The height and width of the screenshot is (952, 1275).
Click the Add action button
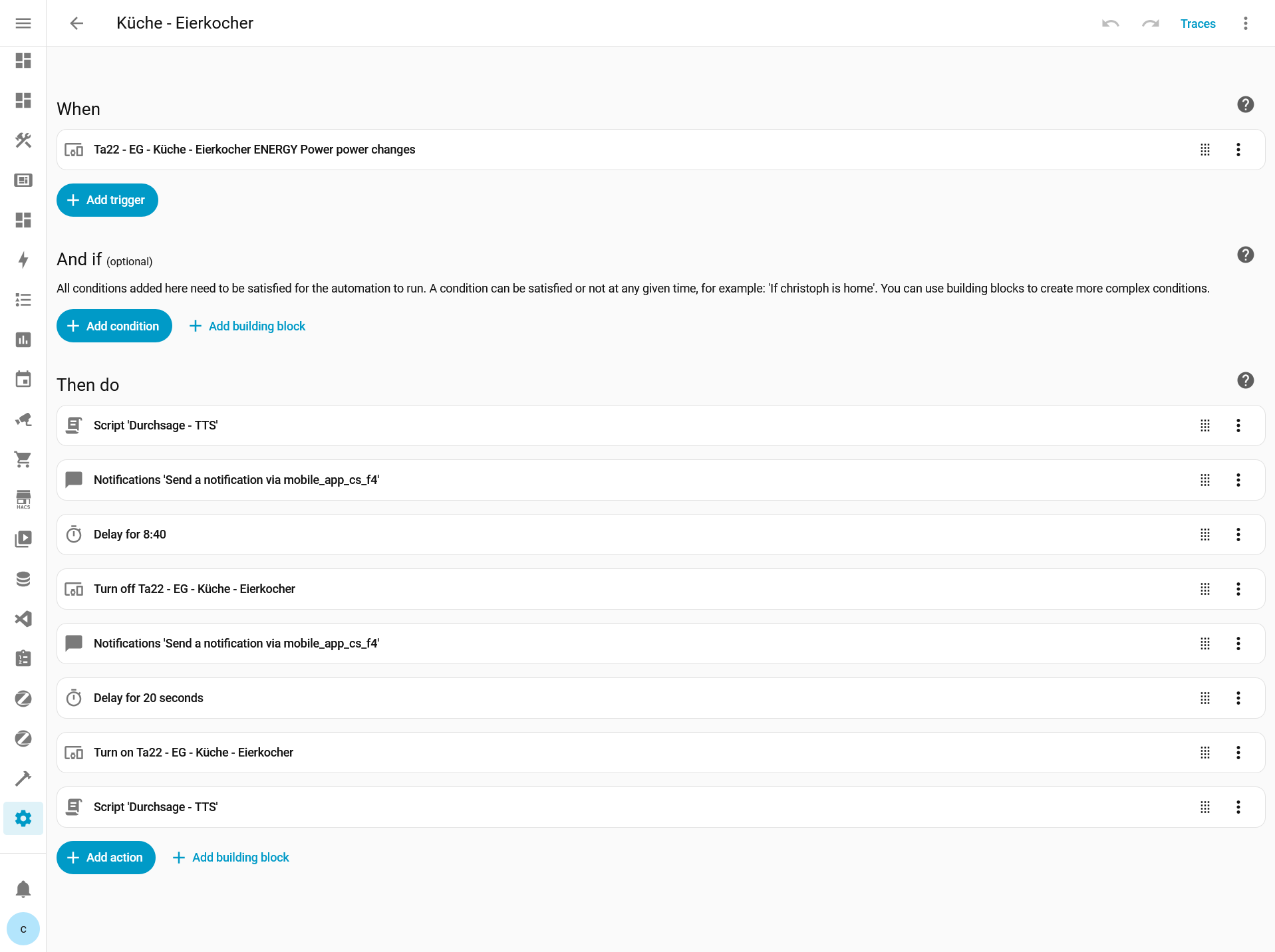point(106,858)
